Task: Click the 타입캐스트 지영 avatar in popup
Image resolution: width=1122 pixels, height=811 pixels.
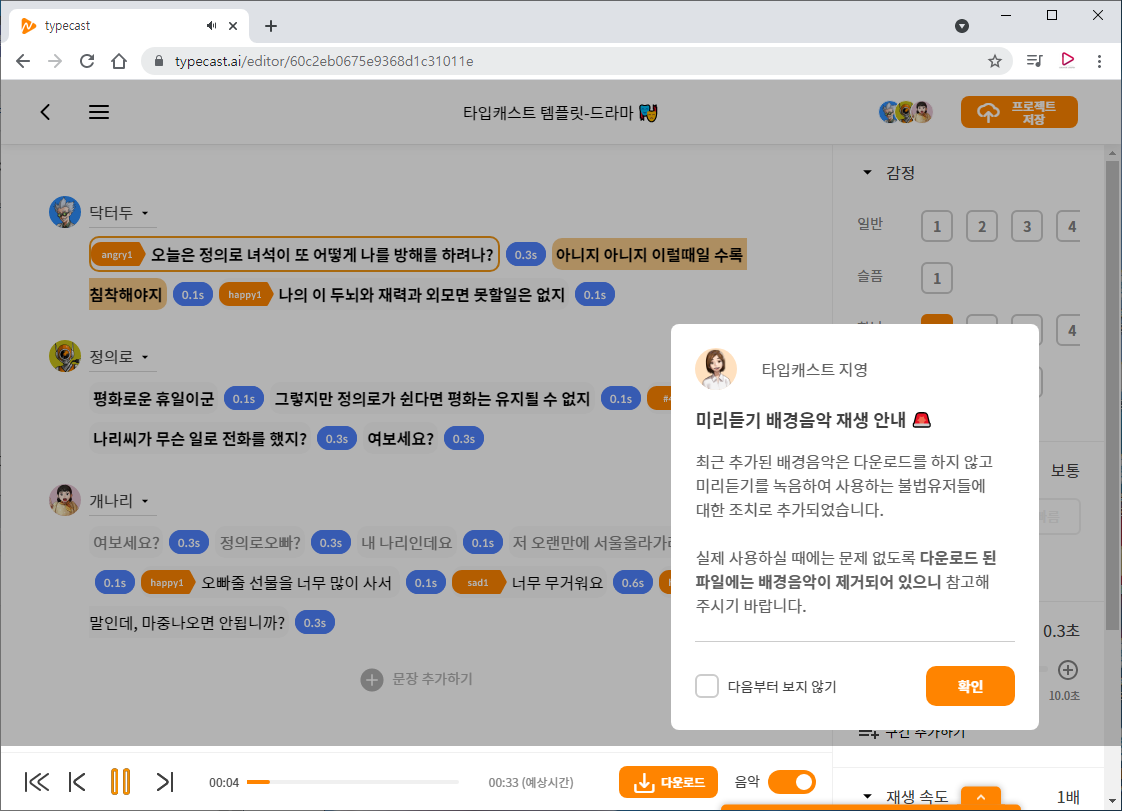Action: 716,369
